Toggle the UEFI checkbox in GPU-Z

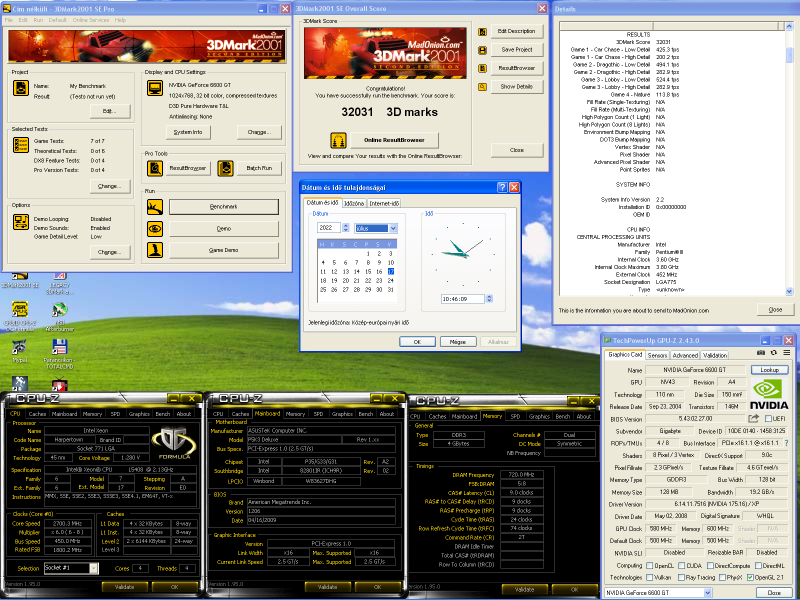click(768, 418)
